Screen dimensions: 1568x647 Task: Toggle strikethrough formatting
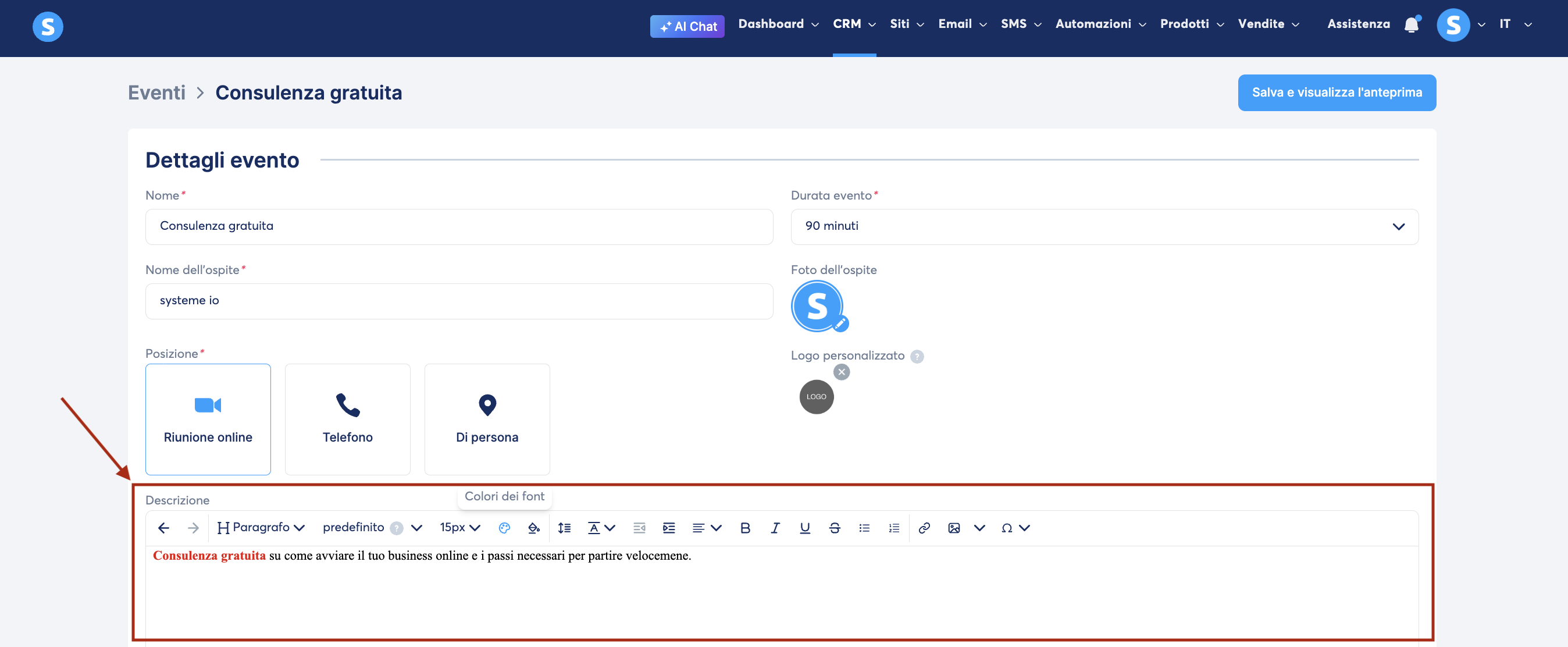[x=835, y=528]
